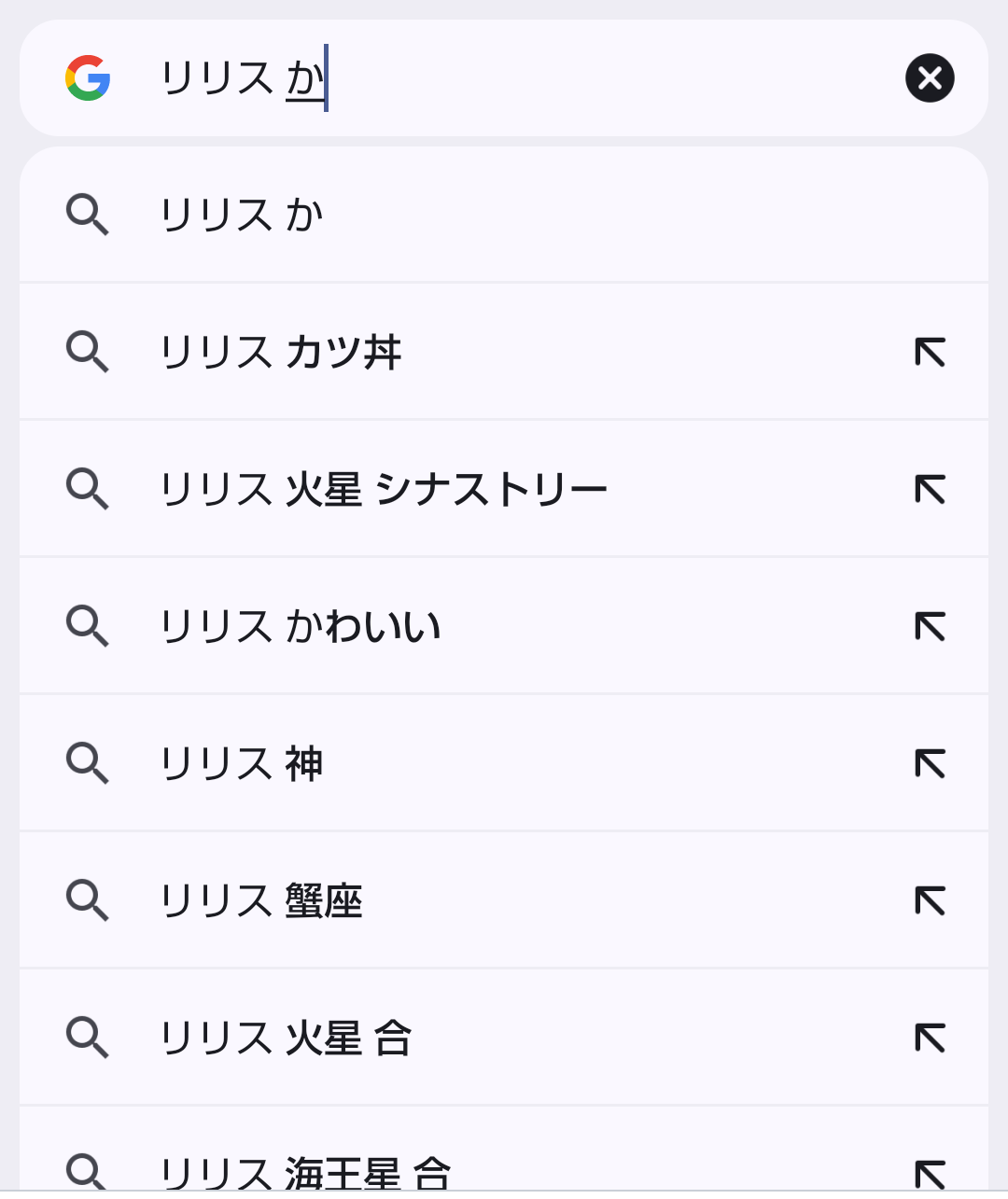The image size is (1008, 1199).
Task: Insert 'リリス 火星 シナストリー' via arrow icon
Action: [930, 489]
